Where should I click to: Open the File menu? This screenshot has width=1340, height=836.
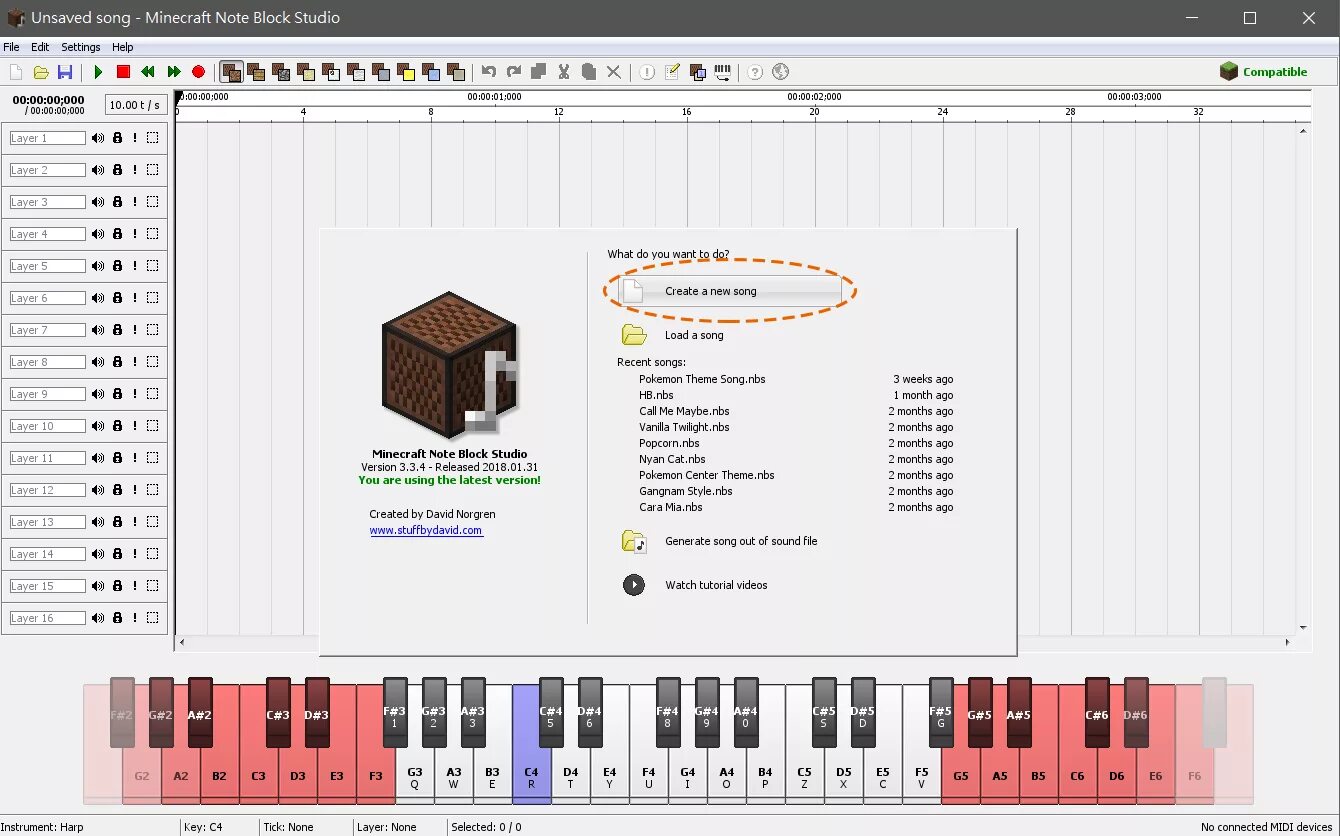pyautogui.click(x=11, y=47)
